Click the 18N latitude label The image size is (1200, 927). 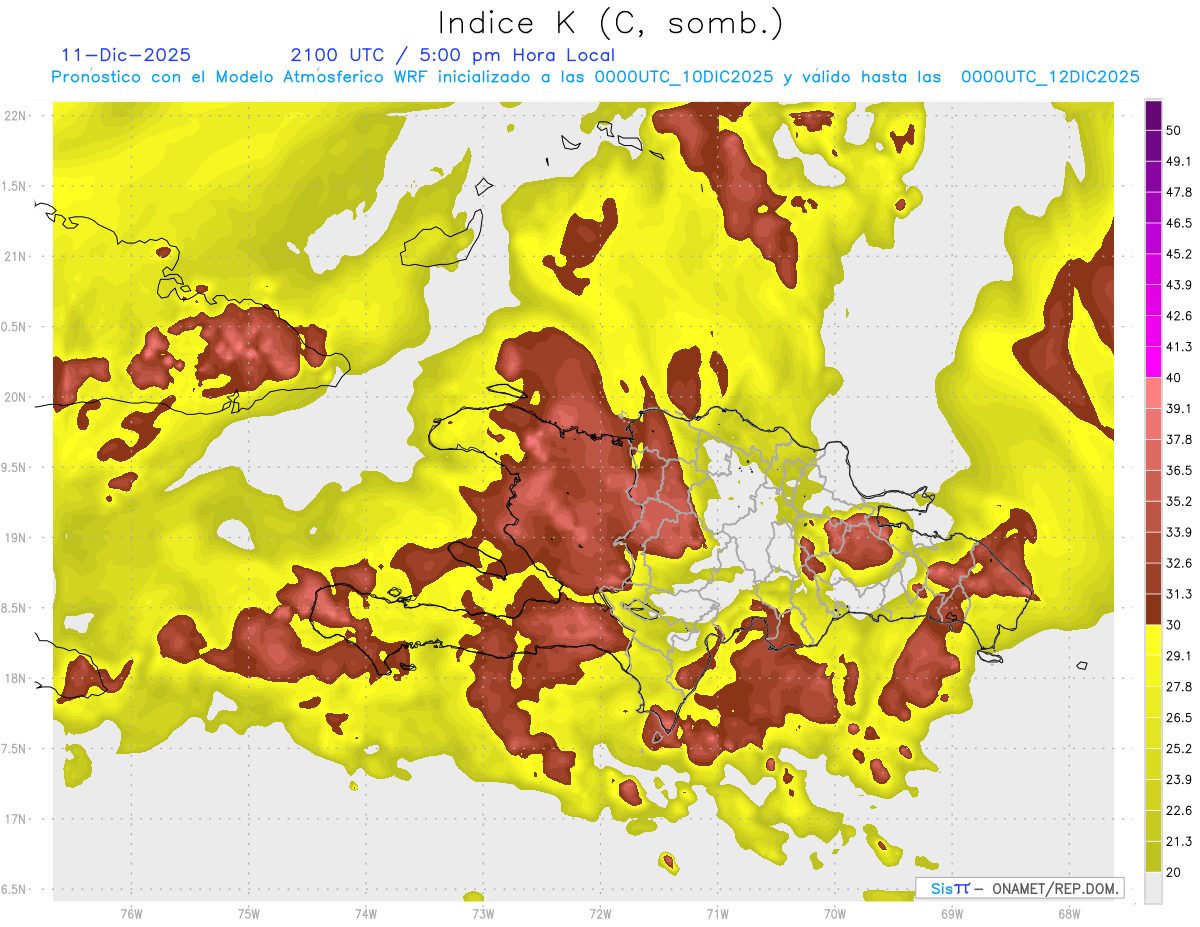click(x=15, y=679)
